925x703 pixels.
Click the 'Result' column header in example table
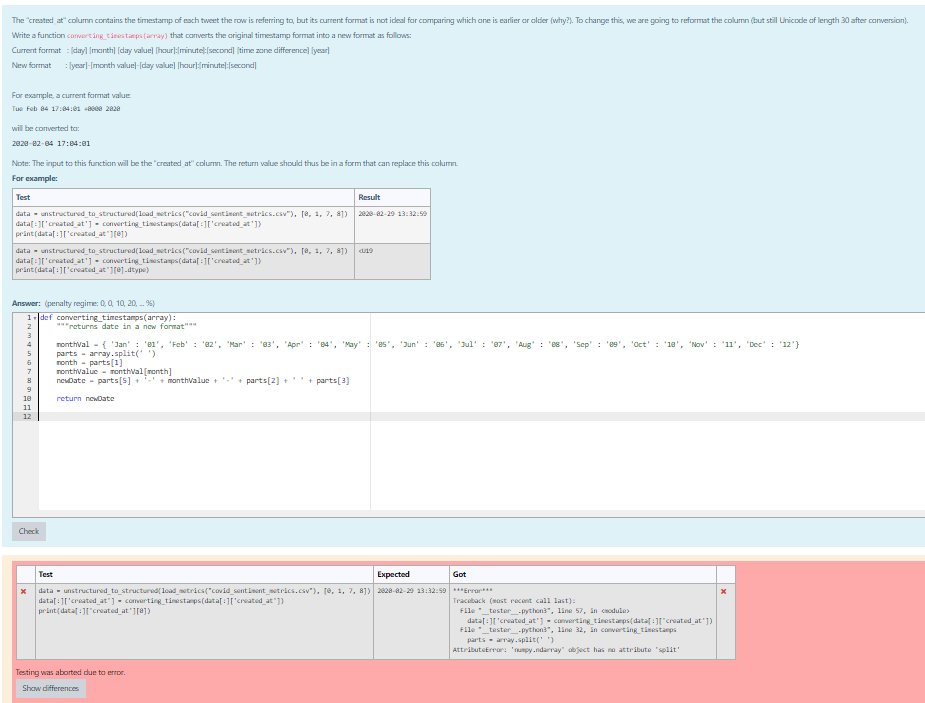(x=369, y=197)
